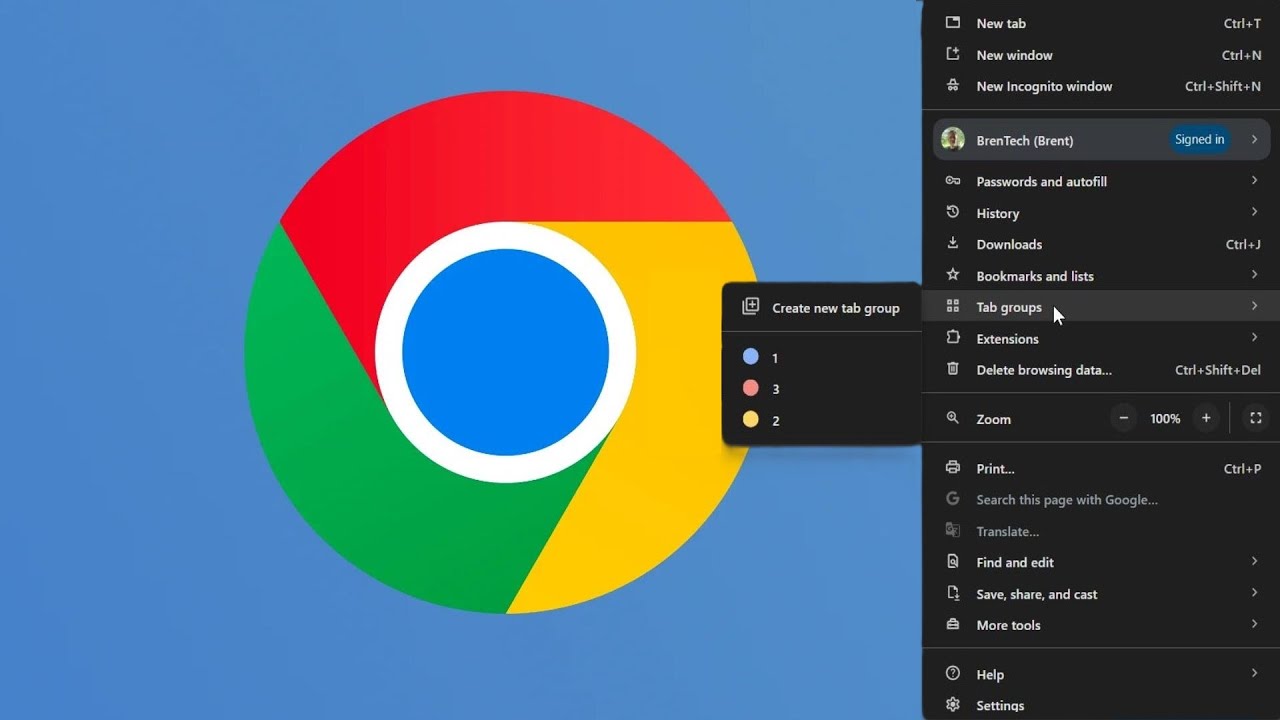Click the Bookmarks star icon
The image size is (1280, 720).
pyautogui.click(x=953, y=275)
